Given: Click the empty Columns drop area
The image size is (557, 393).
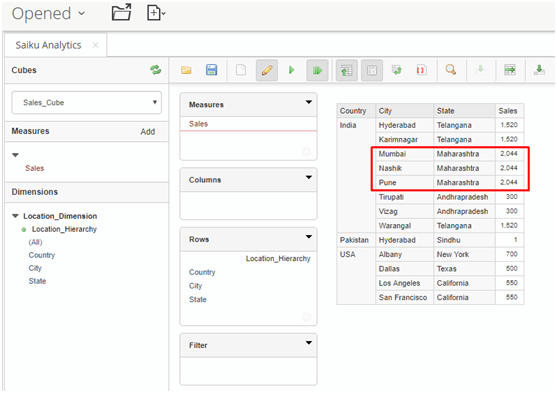Looking at the screenshot, I should [248, 206].
